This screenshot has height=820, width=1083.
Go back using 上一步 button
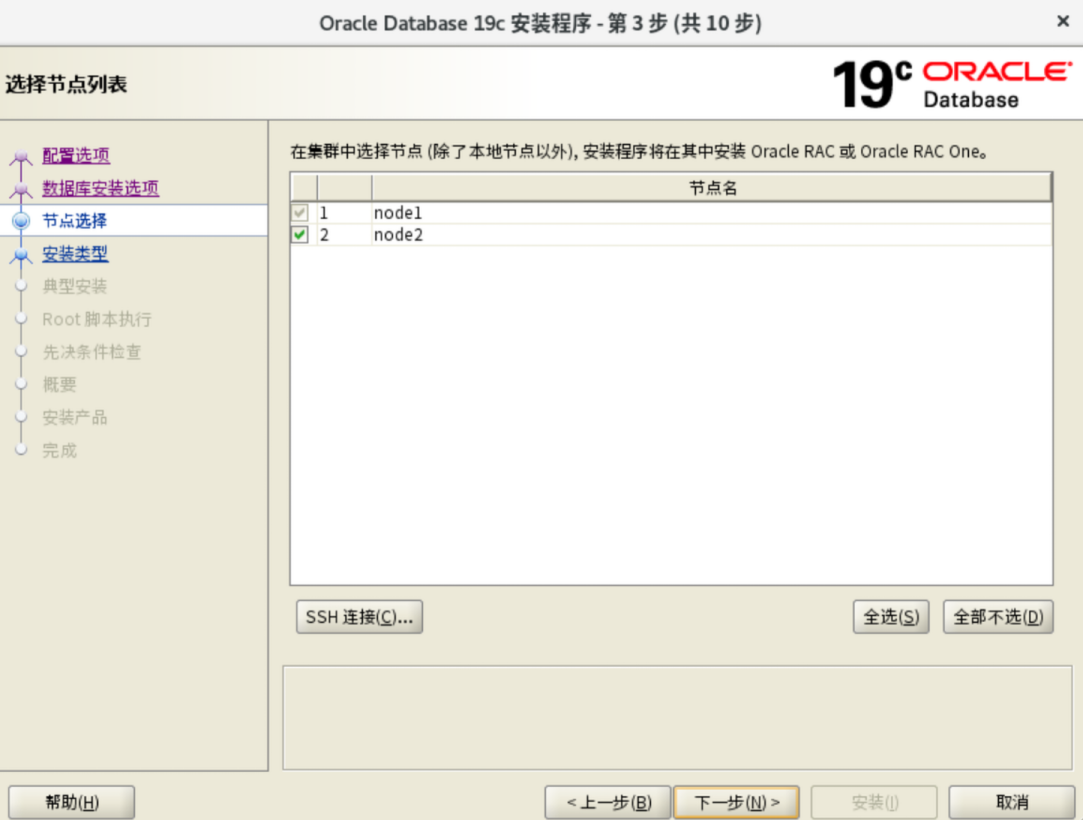click(607, 802)
